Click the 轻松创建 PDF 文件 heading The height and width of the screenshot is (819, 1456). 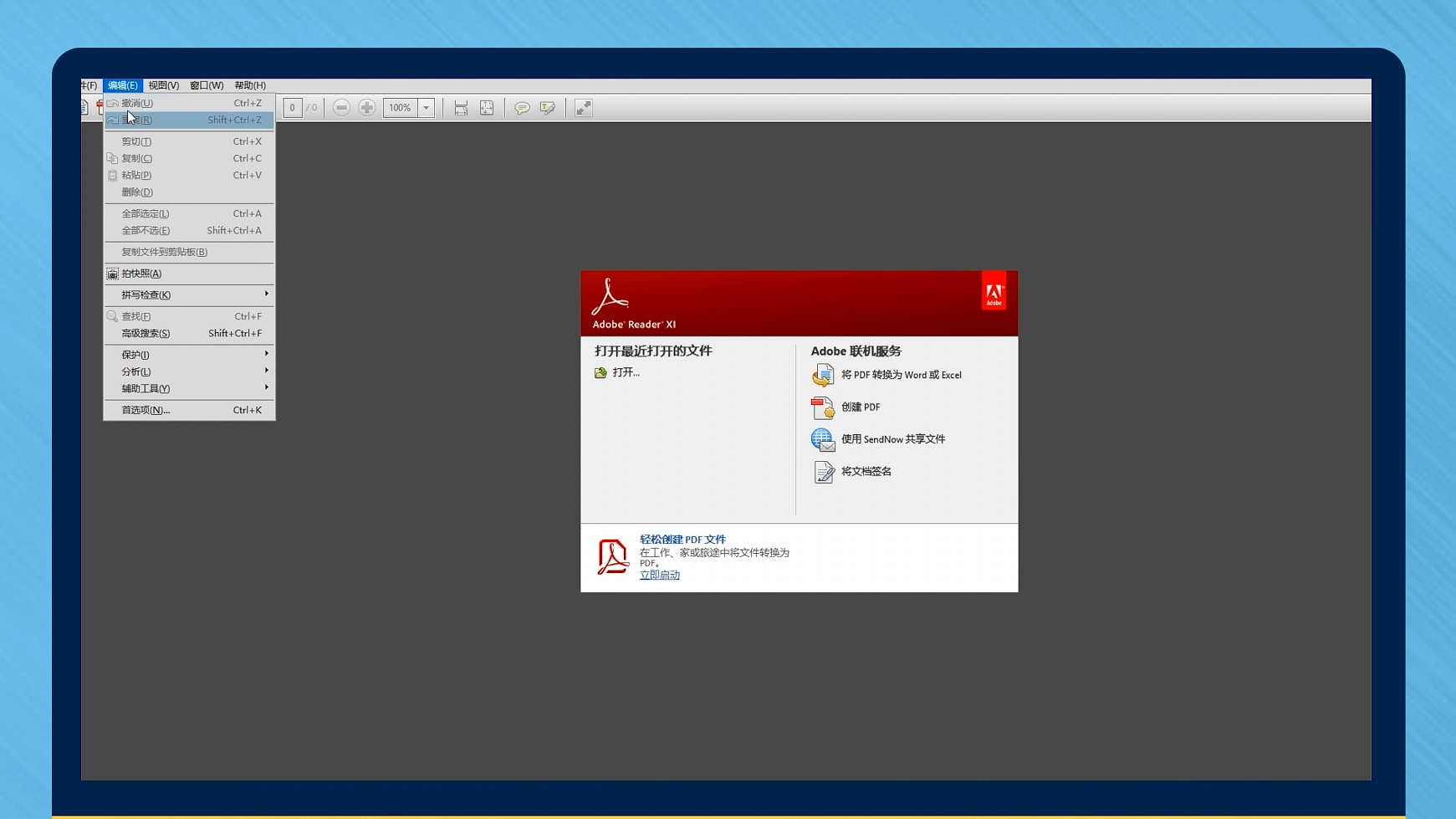tap(682, 540)
